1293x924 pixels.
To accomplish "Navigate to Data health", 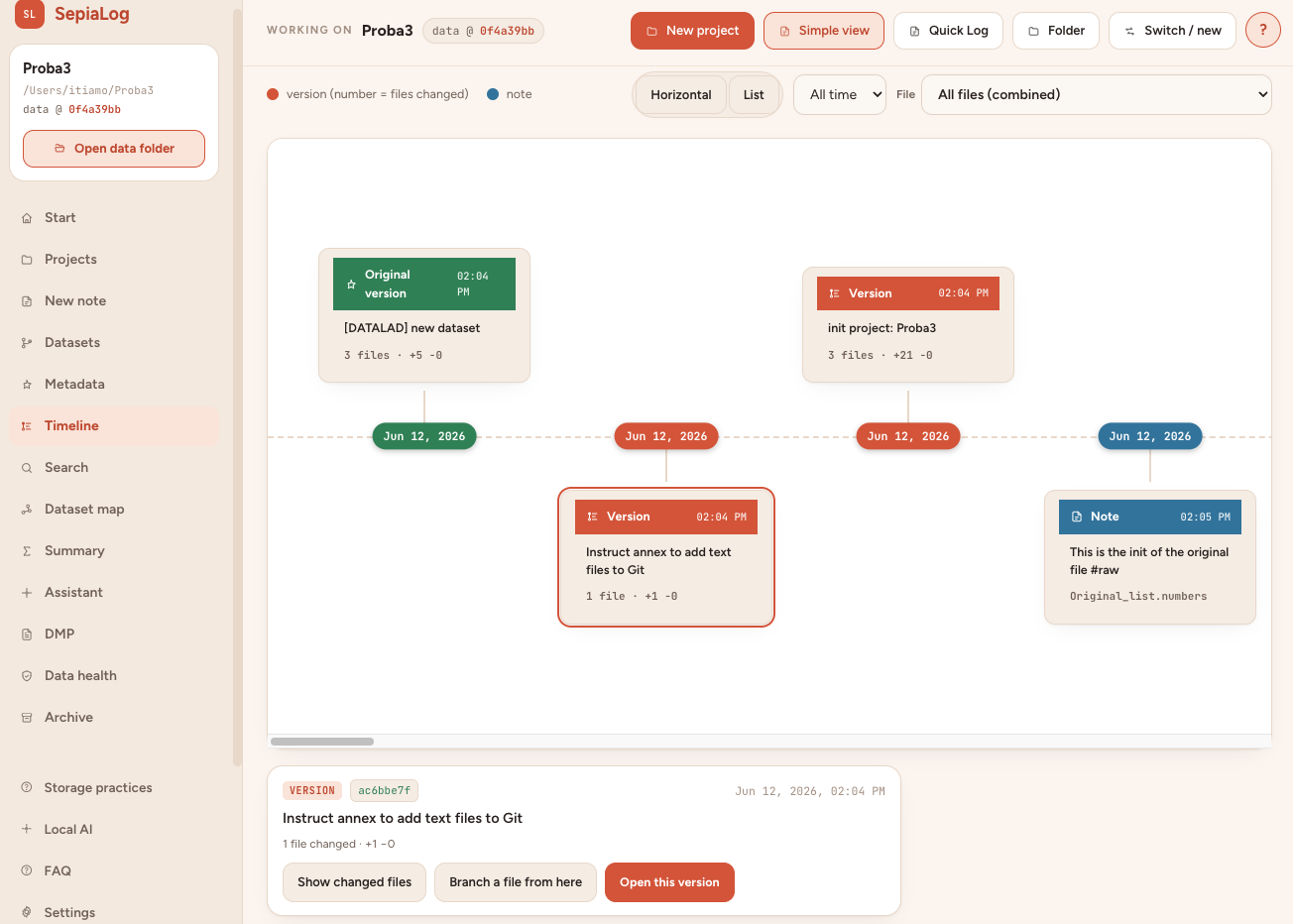I will pos(114,676).
